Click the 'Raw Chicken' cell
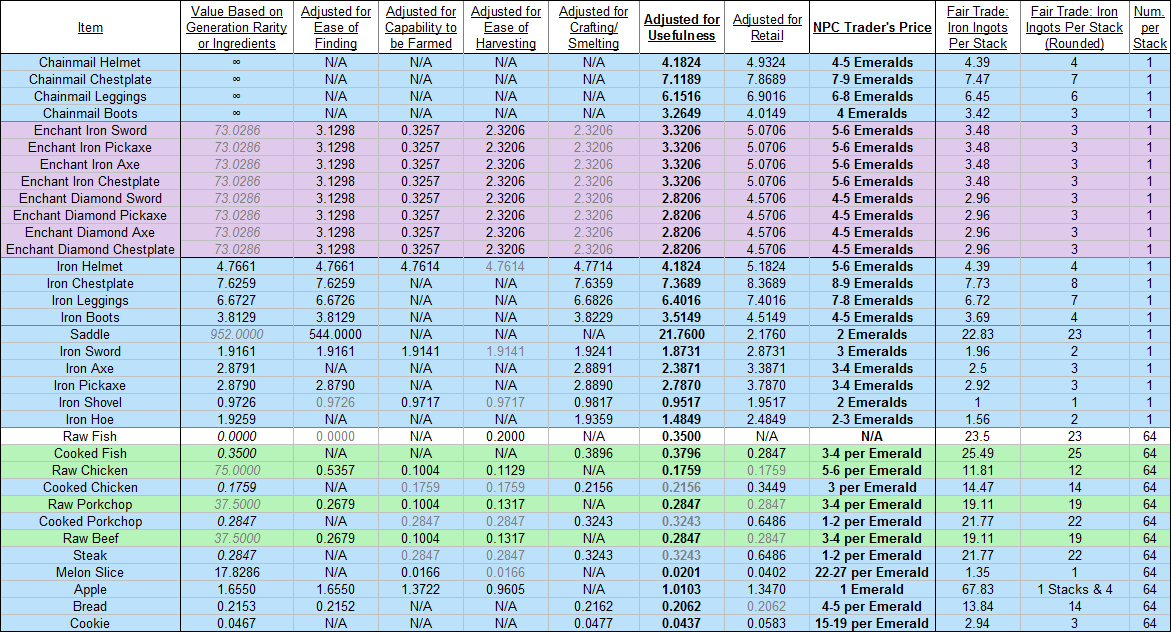The image size is (1171, 632). (x=90, y=471)
